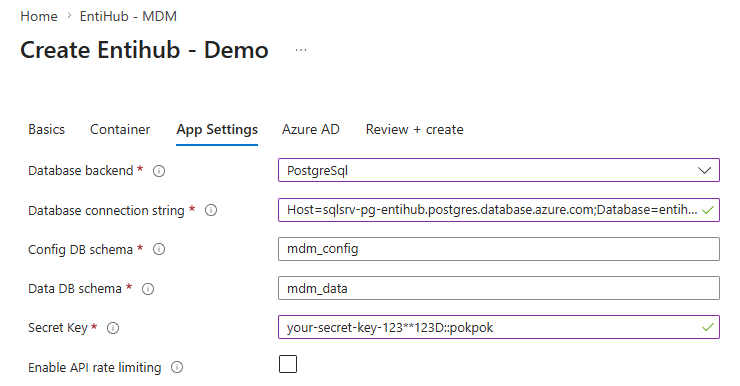740x386 pixels.
Task: Edit the Data DB schema field
Action: [499, 288]
